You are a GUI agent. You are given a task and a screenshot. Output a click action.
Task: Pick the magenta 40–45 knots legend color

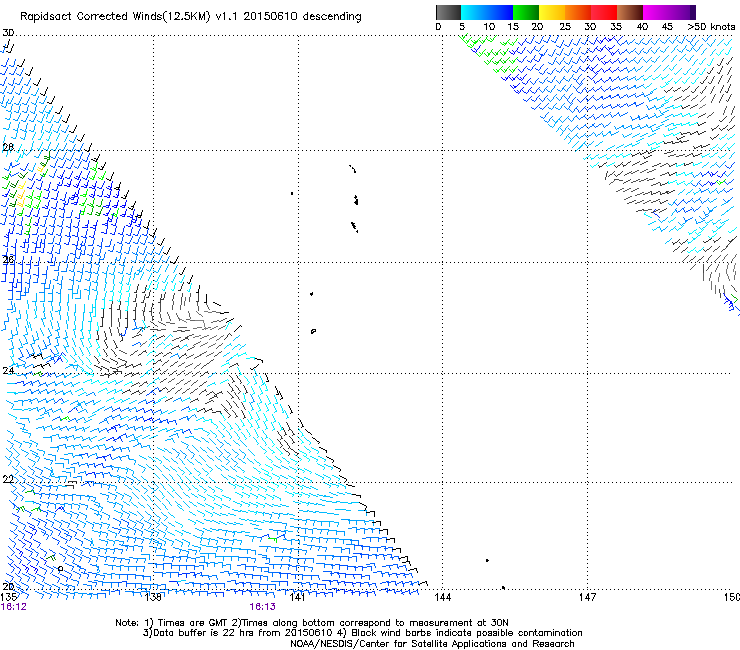point(656,12)
